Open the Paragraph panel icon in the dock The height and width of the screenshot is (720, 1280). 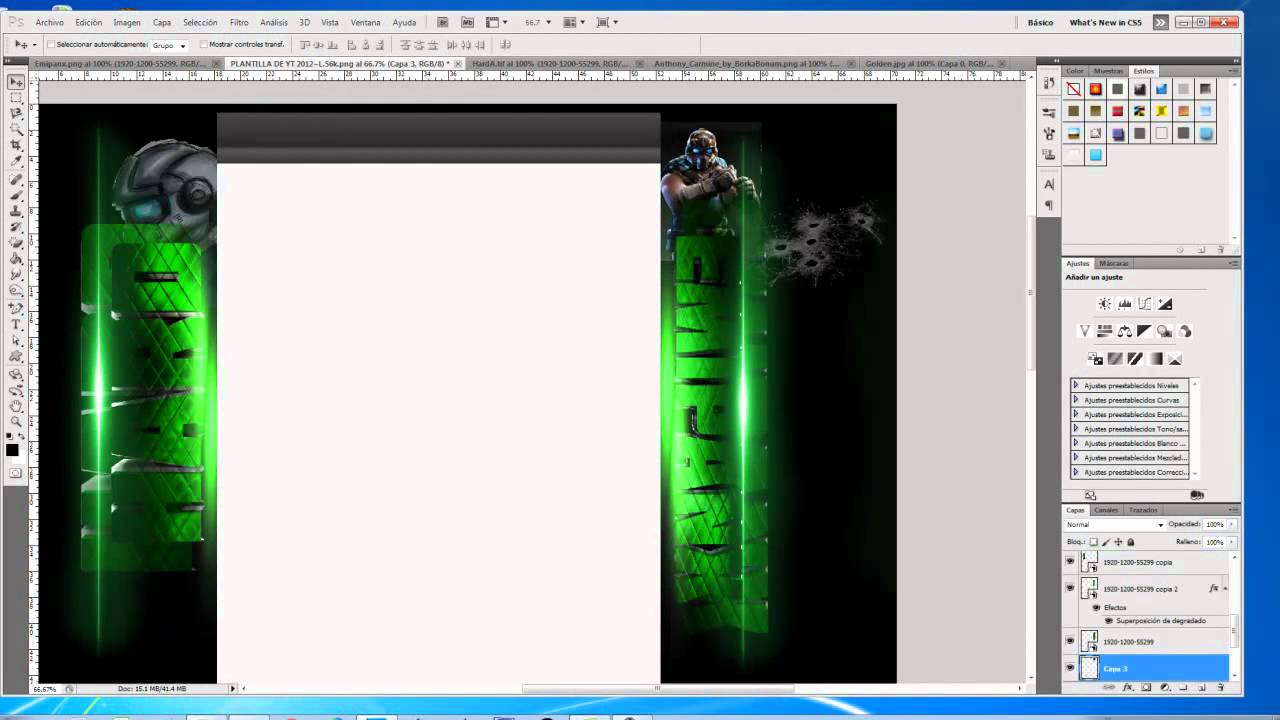pyautogui.click(x=1049, y=205)
